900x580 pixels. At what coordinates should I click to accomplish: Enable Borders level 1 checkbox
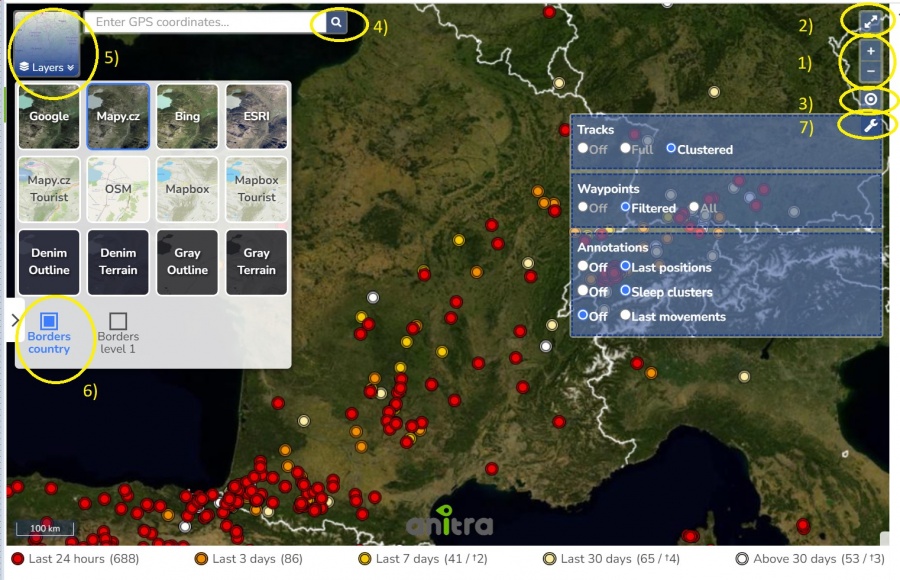118,321
